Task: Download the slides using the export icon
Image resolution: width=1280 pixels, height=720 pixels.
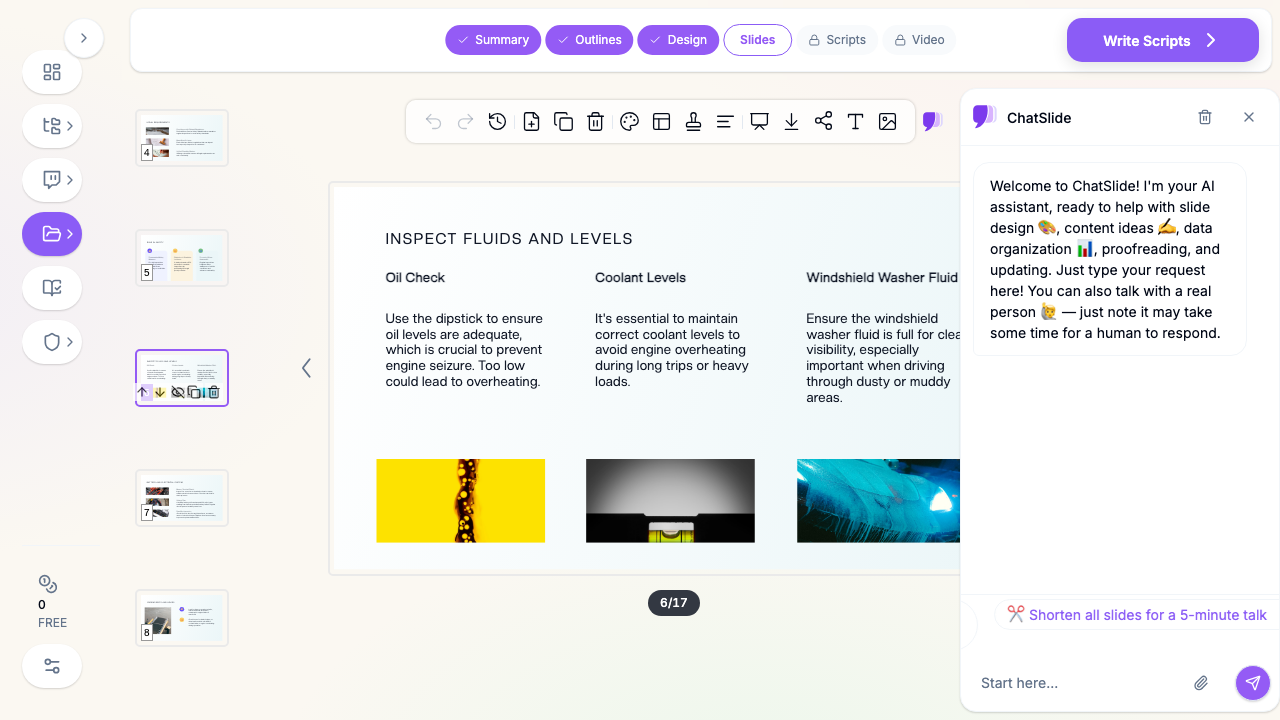Action: 791,121
